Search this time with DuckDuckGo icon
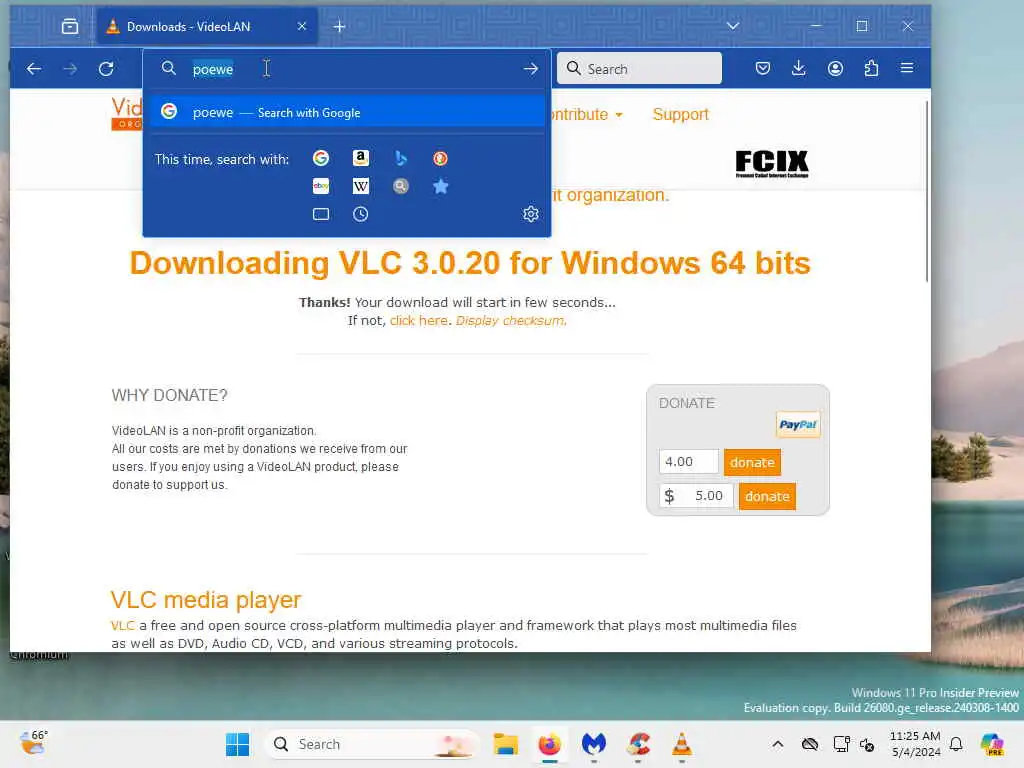The height and width of the screenshot is (768, 1024). tap(440, 158)
